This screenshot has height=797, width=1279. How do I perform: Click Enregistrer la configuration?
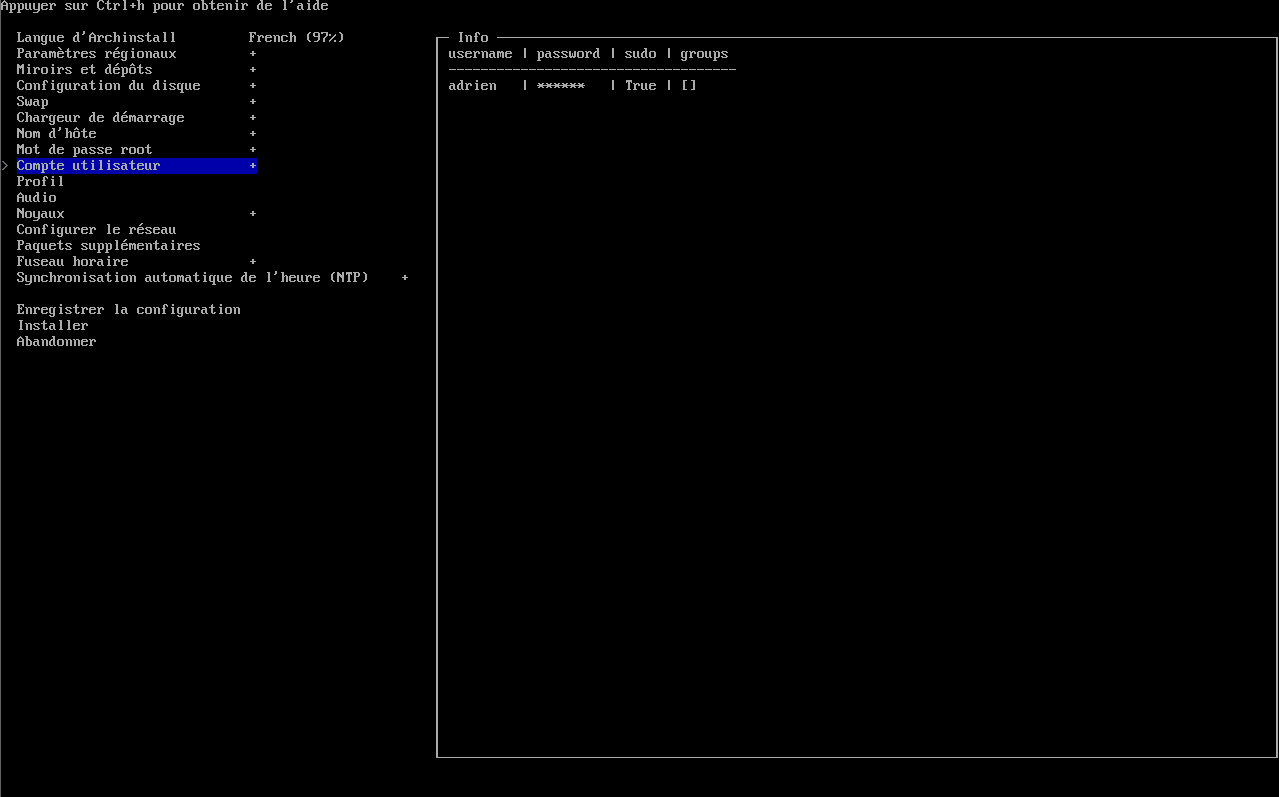tap(128, 309)
